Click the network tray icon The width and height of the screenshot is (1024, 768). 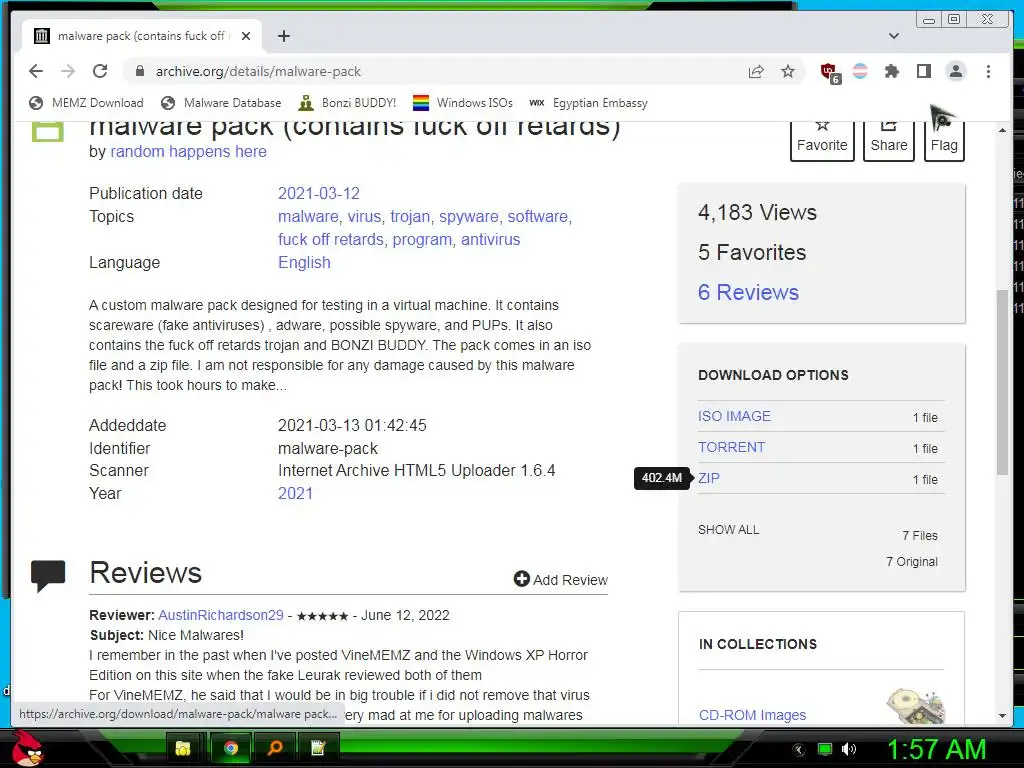click(x=825, y=749)
